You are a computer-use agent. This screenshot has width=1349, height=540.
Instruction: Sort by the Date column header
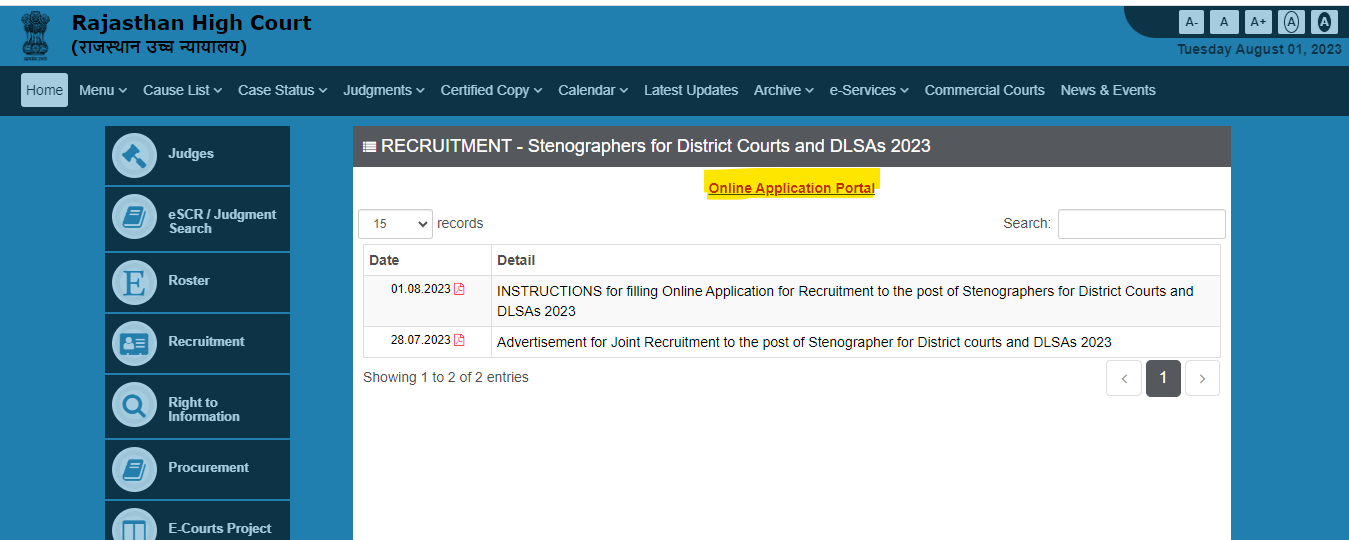(427, 260)
